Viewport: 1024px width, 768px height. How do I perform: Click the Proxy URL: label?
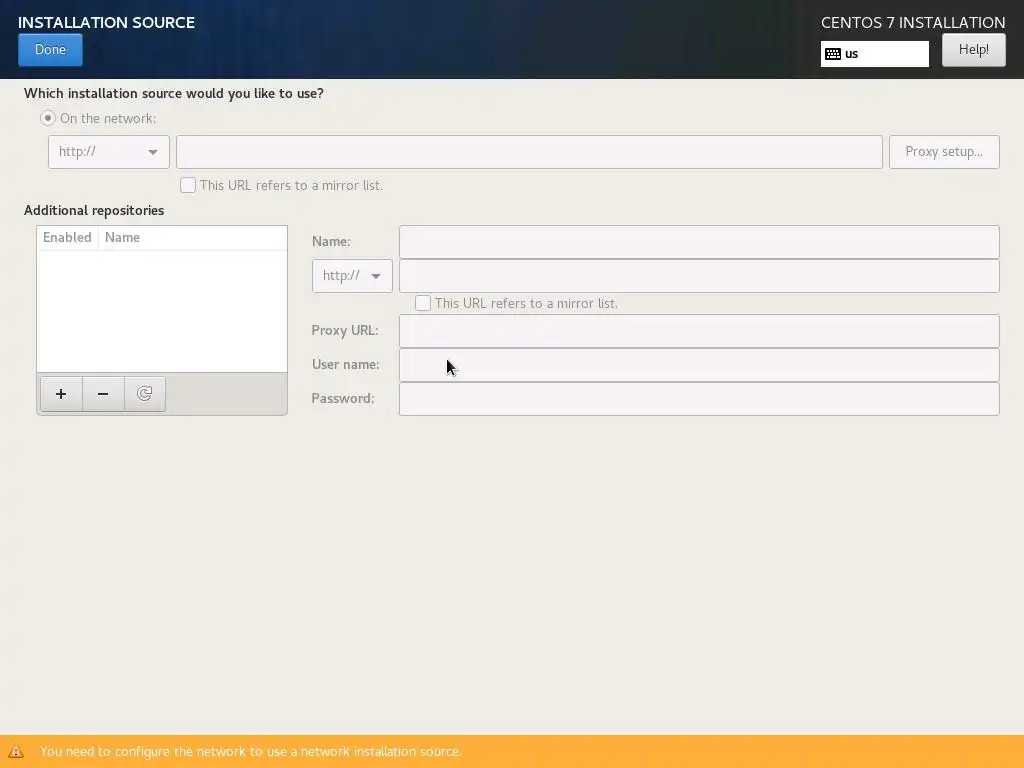(345, 330)
